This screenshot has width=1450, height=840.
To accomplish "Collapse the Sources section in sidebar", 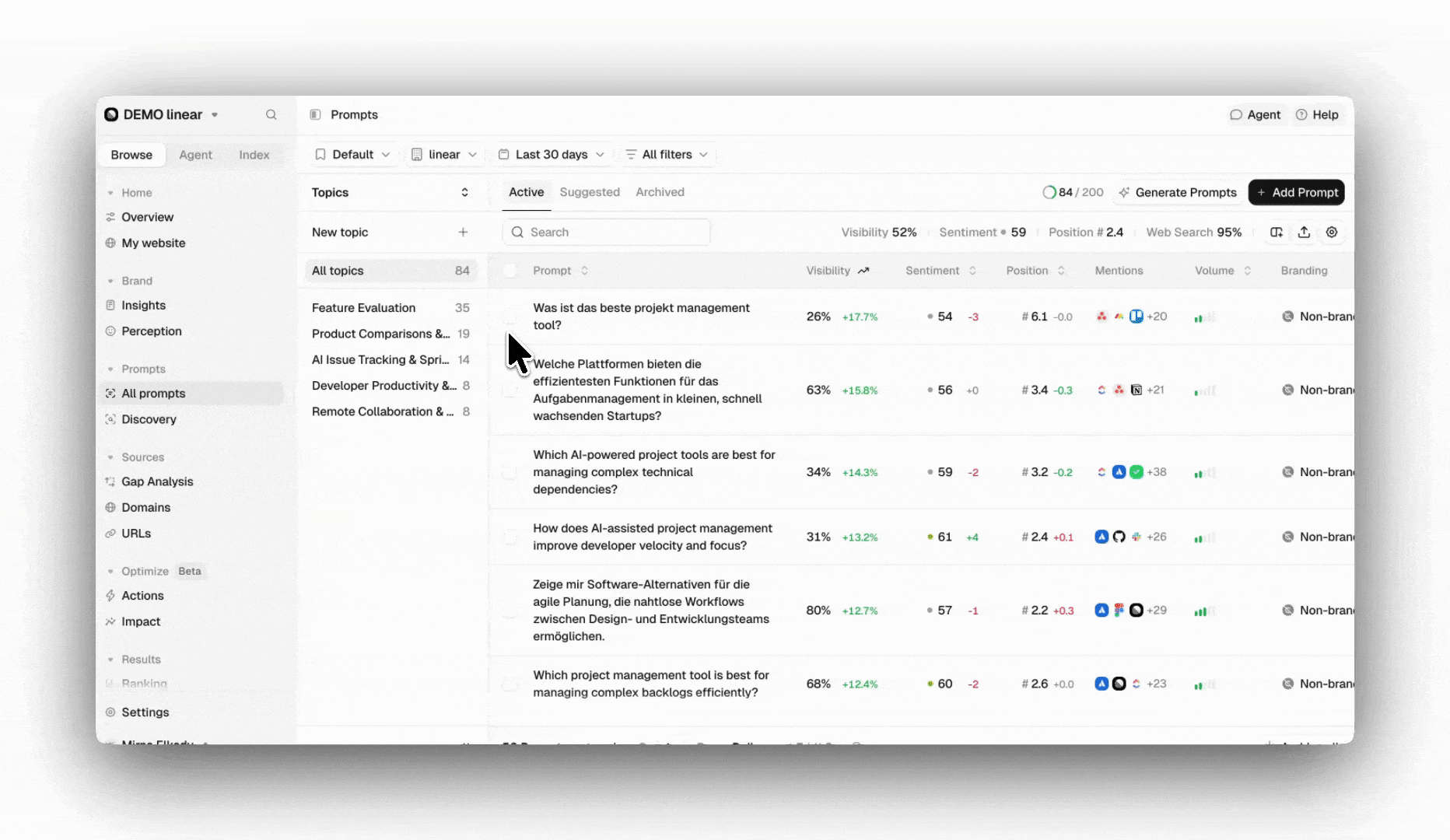I will pos(110,457).
